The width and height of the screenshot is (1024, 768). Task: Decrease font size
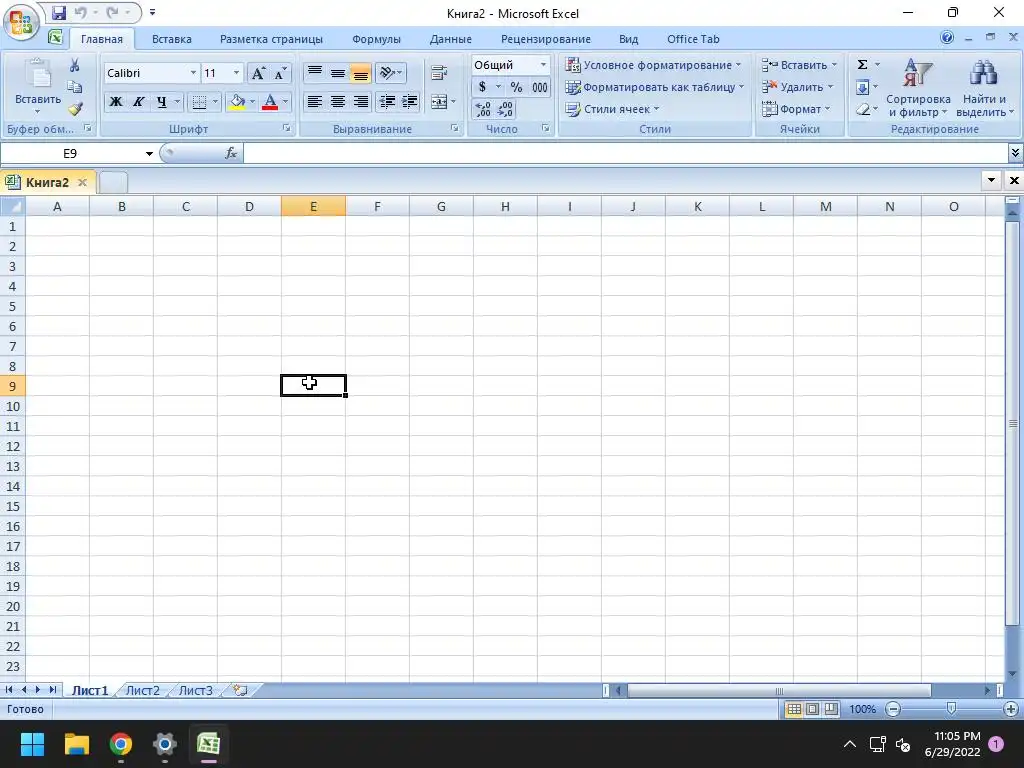click(x=280, y=73)
